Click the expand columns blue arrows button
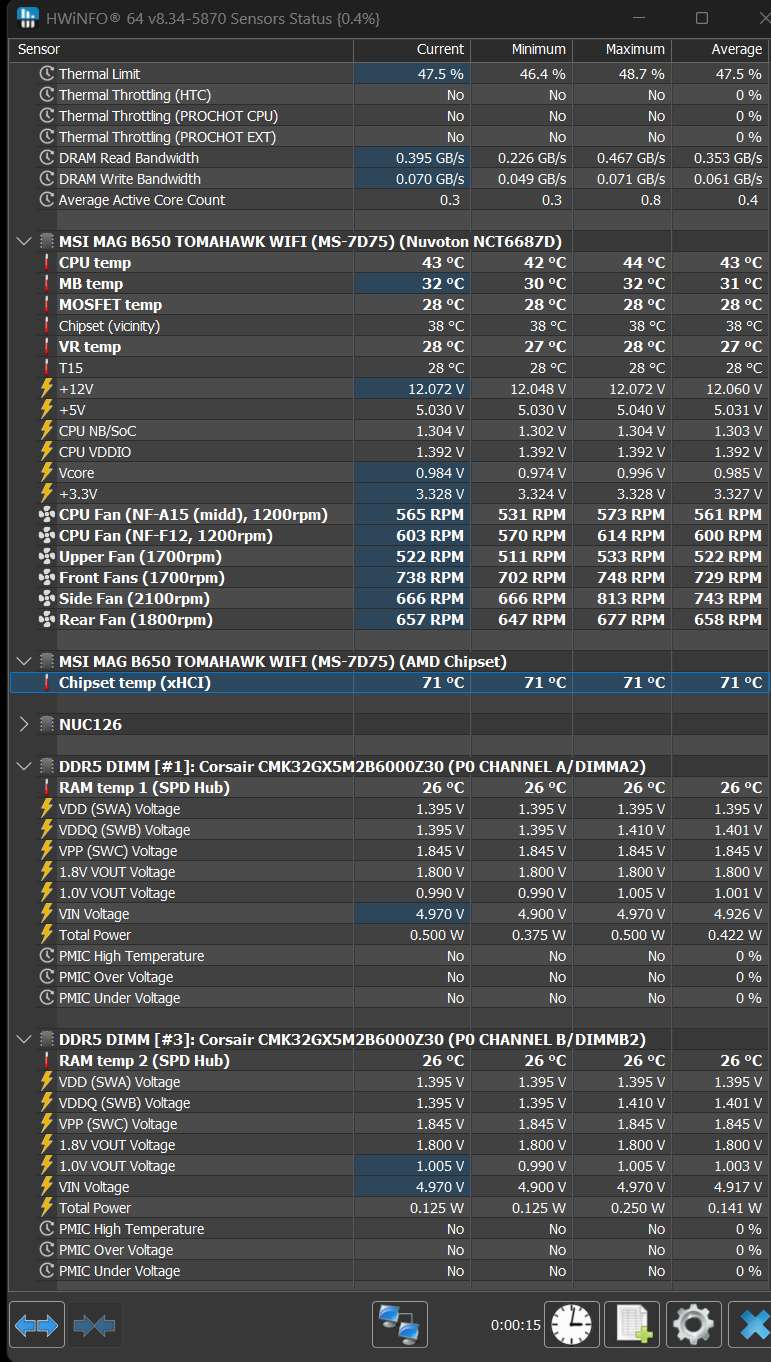Screen dimensions: 771x1362 coord(37,1325)
